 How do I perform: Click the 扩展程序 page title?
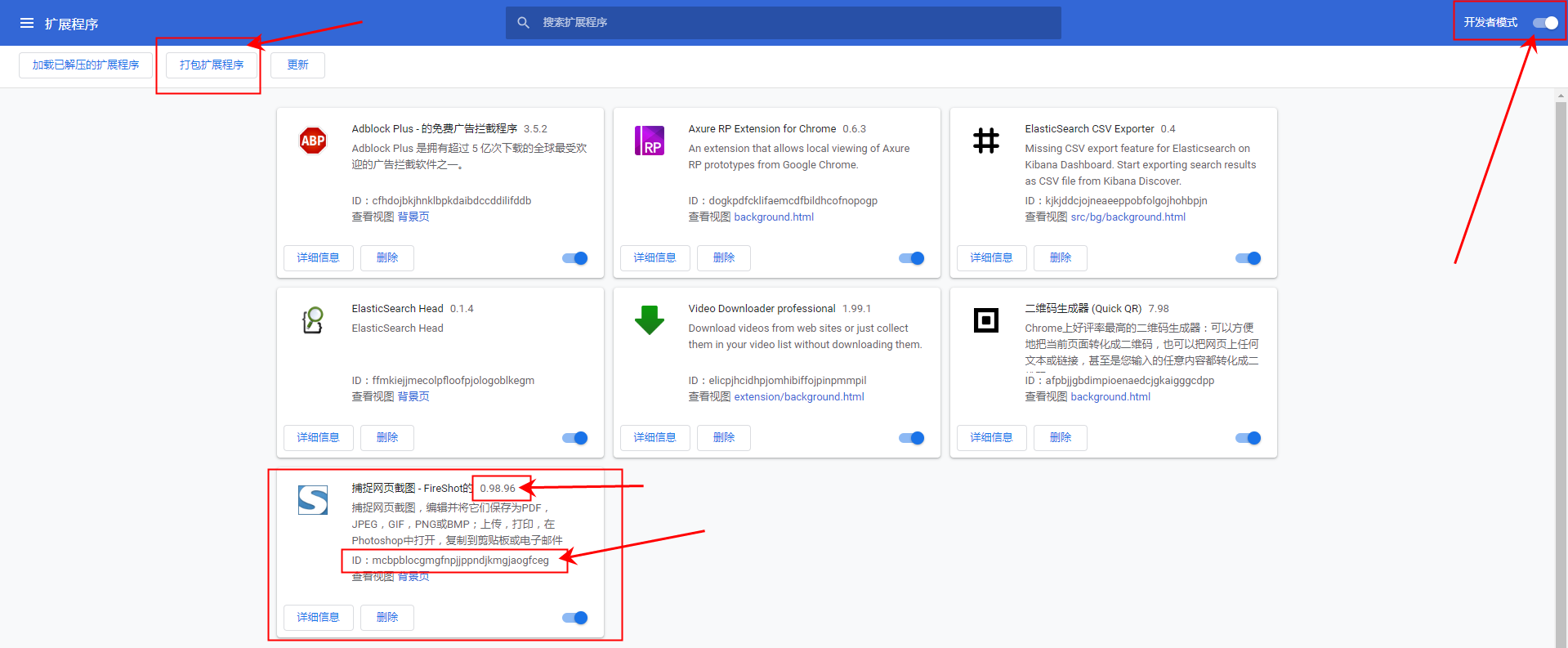point(71,24)
